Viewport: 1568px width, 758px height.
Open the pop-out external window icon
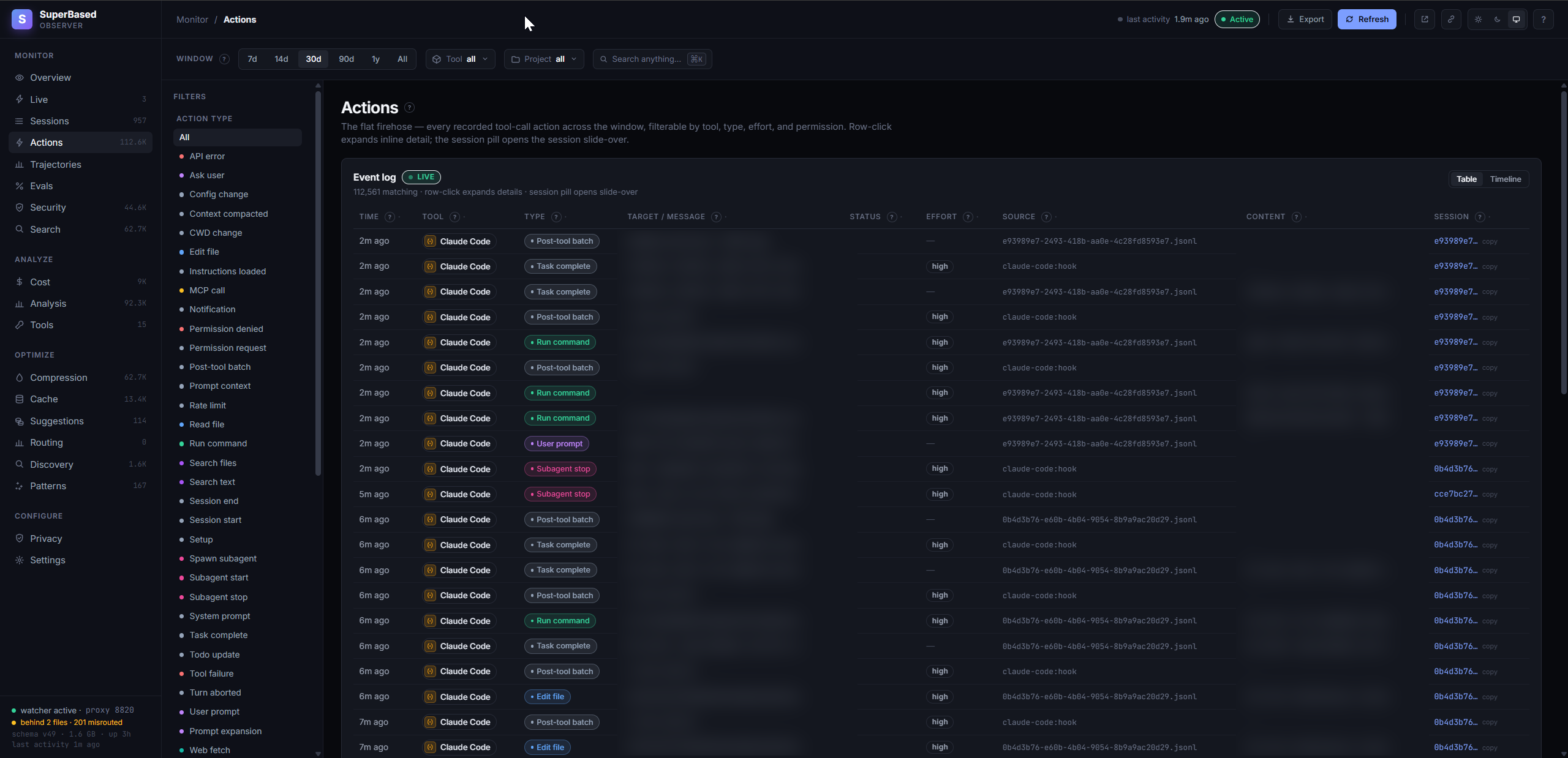pyautogui.click(x=1425, y=20)
